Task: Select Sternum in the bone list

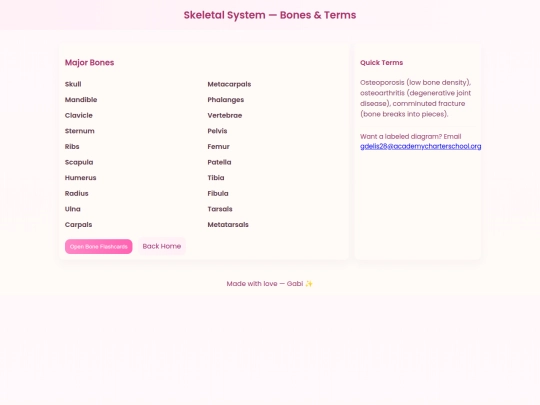Action: (80, 131)
